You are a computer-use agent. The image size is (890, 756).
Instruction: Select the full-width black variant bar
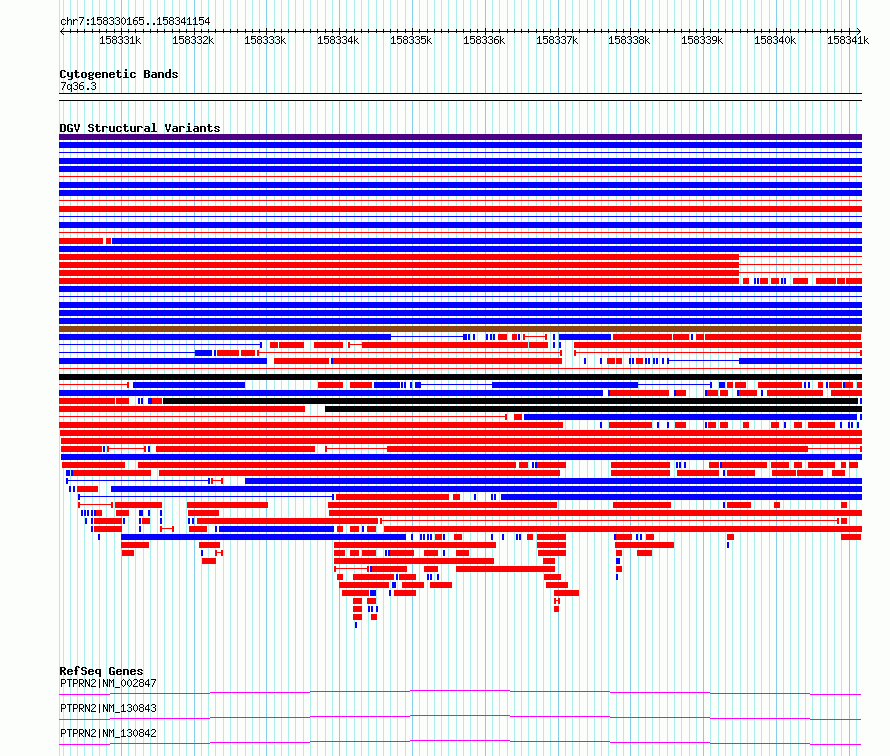(460, 377)
